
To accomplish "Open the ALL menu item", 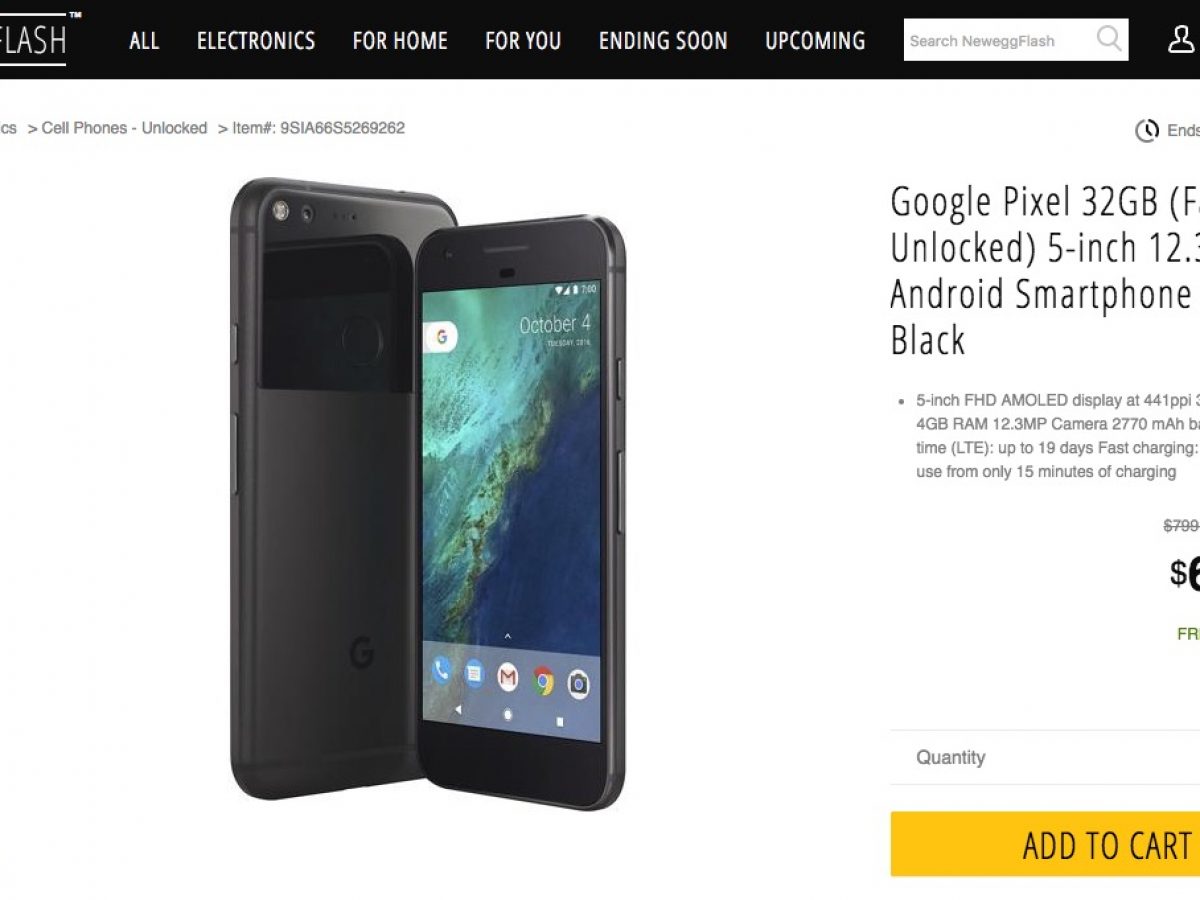I will pos(144,41).
